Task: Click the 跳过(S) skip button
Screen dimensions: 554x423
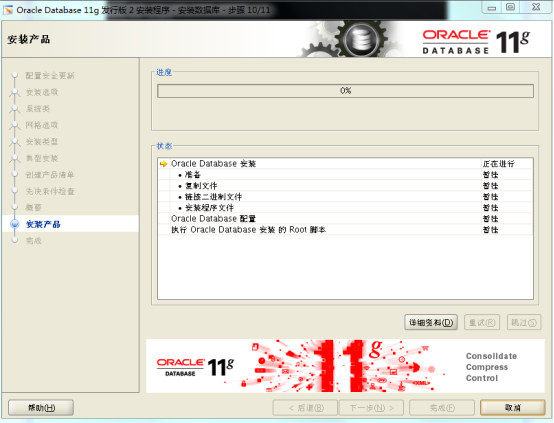Action: tap(524, 322)
